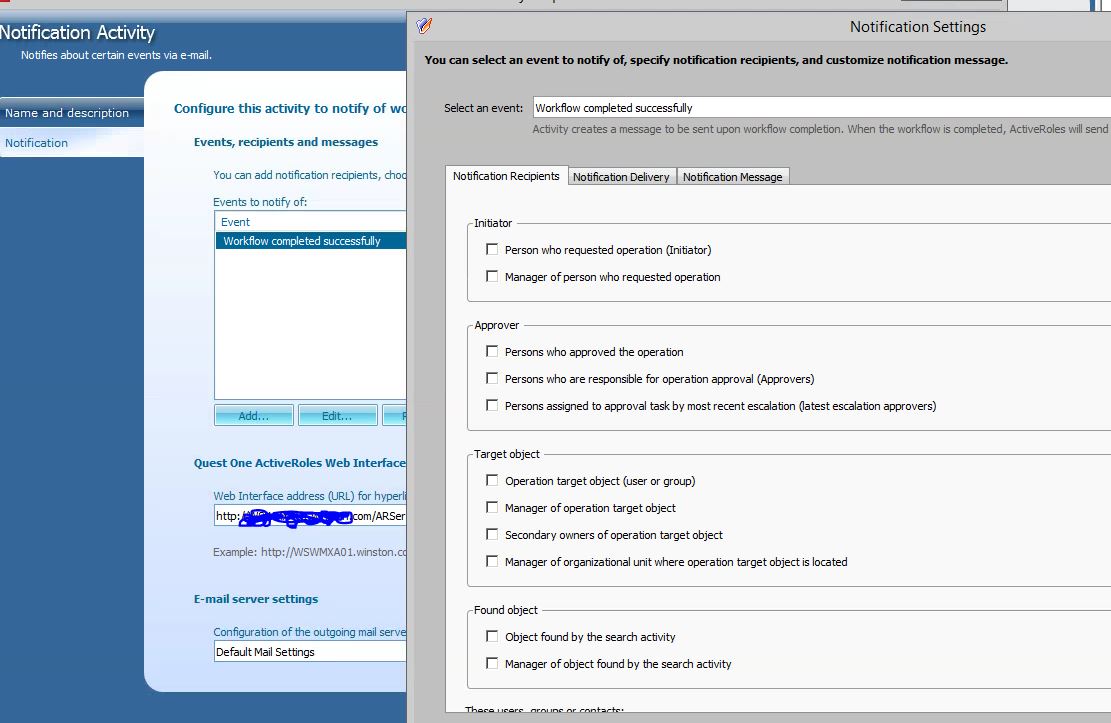Click the Event column header
Screen dimensions: 1111x723
[311, 222]
